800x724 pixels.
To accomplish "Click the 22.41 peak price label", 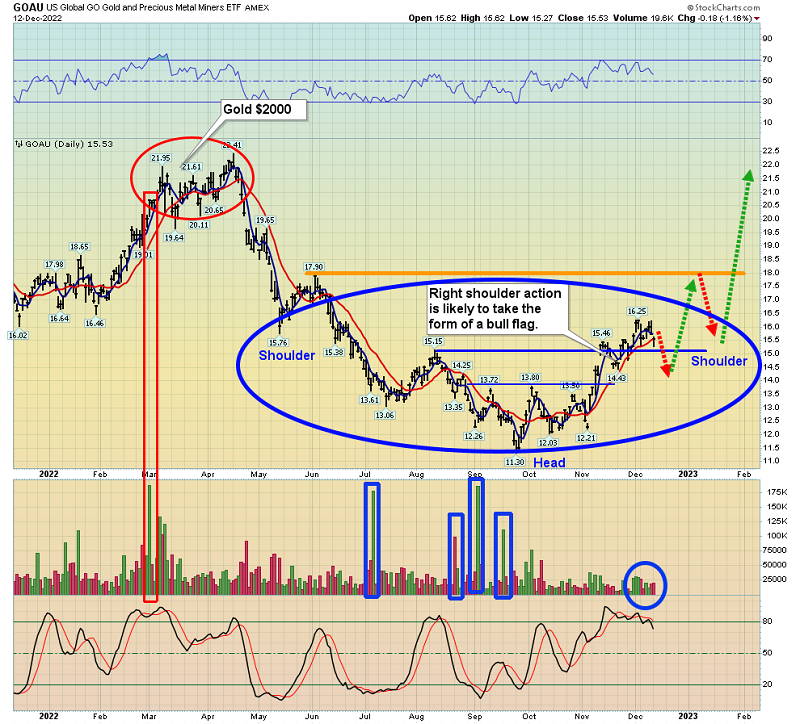I will pyautogui.click(x=232, y=145).
